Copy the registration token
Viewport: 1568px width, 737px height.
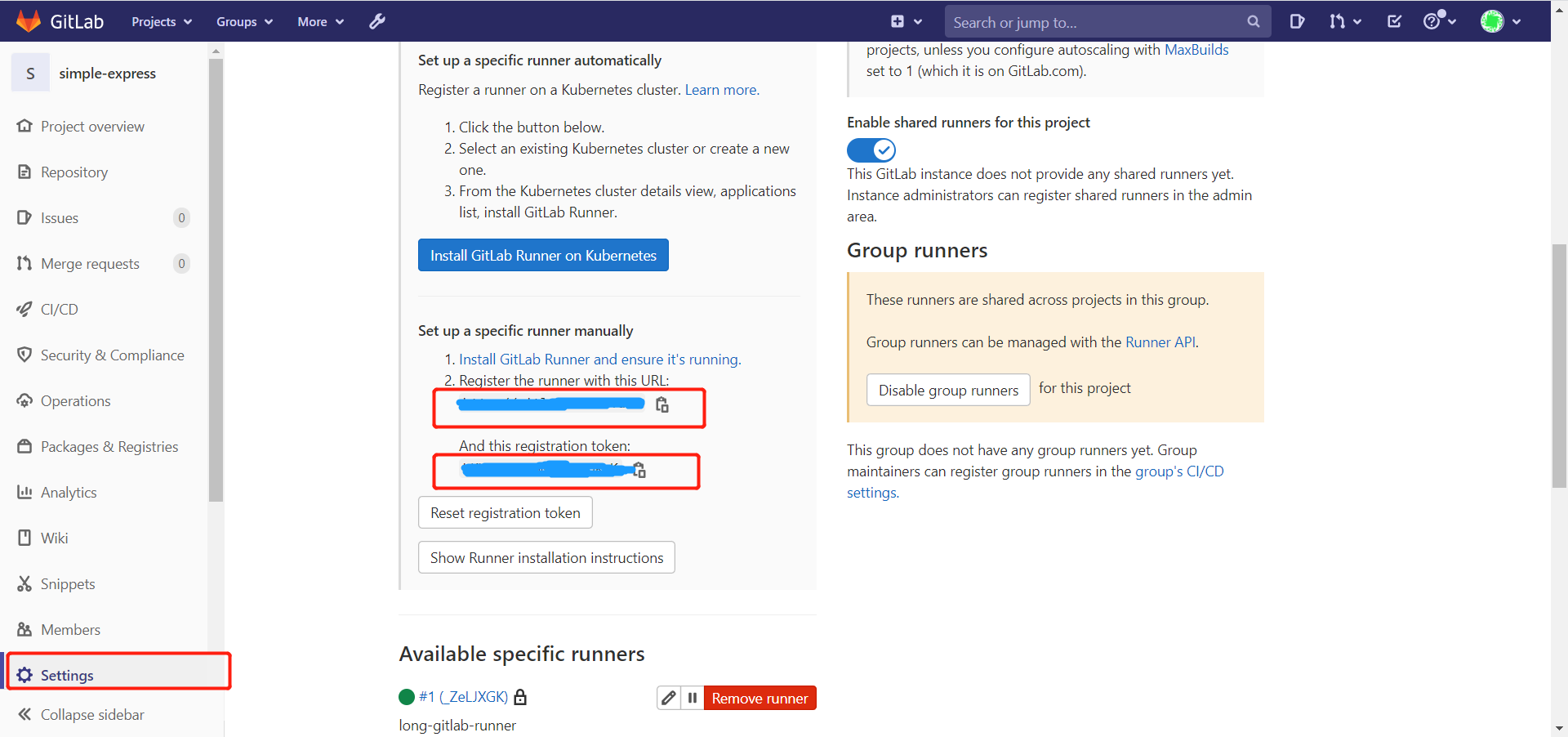pyautogui.click(x=639, y=470)
